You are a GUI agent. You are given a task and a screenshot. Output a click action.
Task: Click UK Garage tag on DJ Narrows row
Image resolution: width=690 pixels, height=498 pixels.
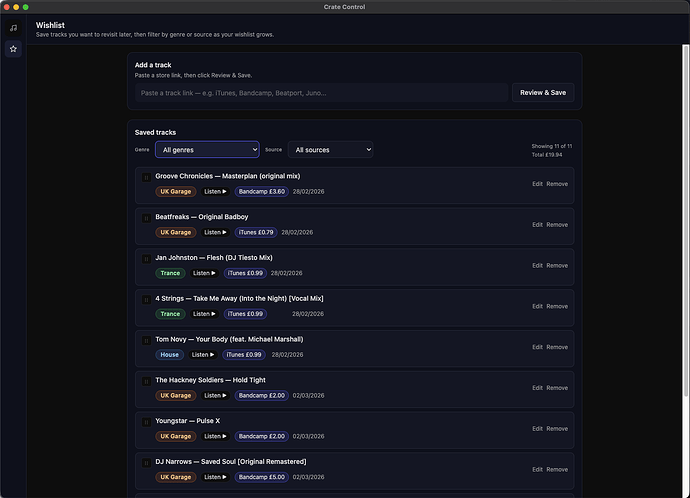click(176, 477)
